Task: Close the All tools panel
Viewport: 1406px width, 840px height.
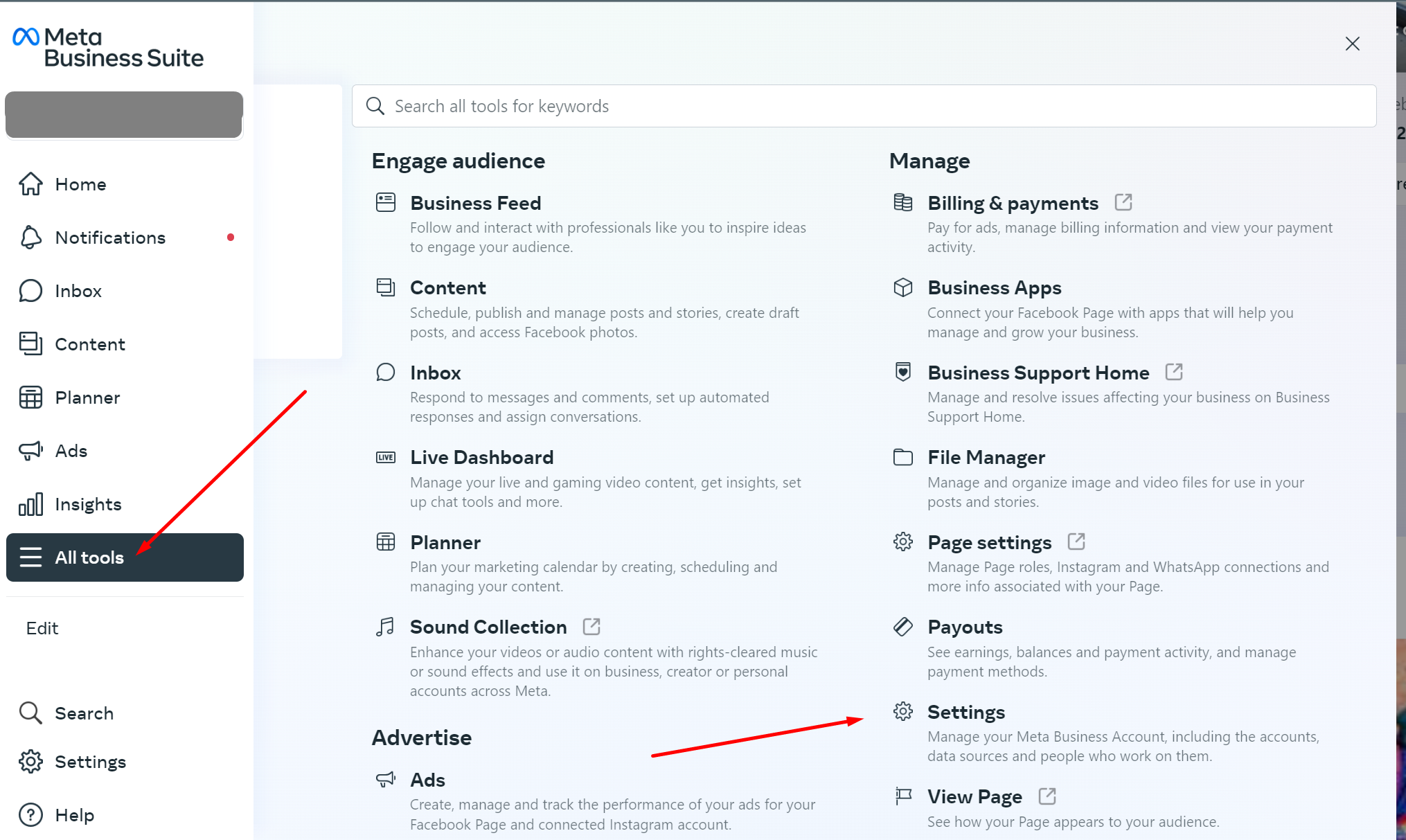Action: [x=1352, y=44]
